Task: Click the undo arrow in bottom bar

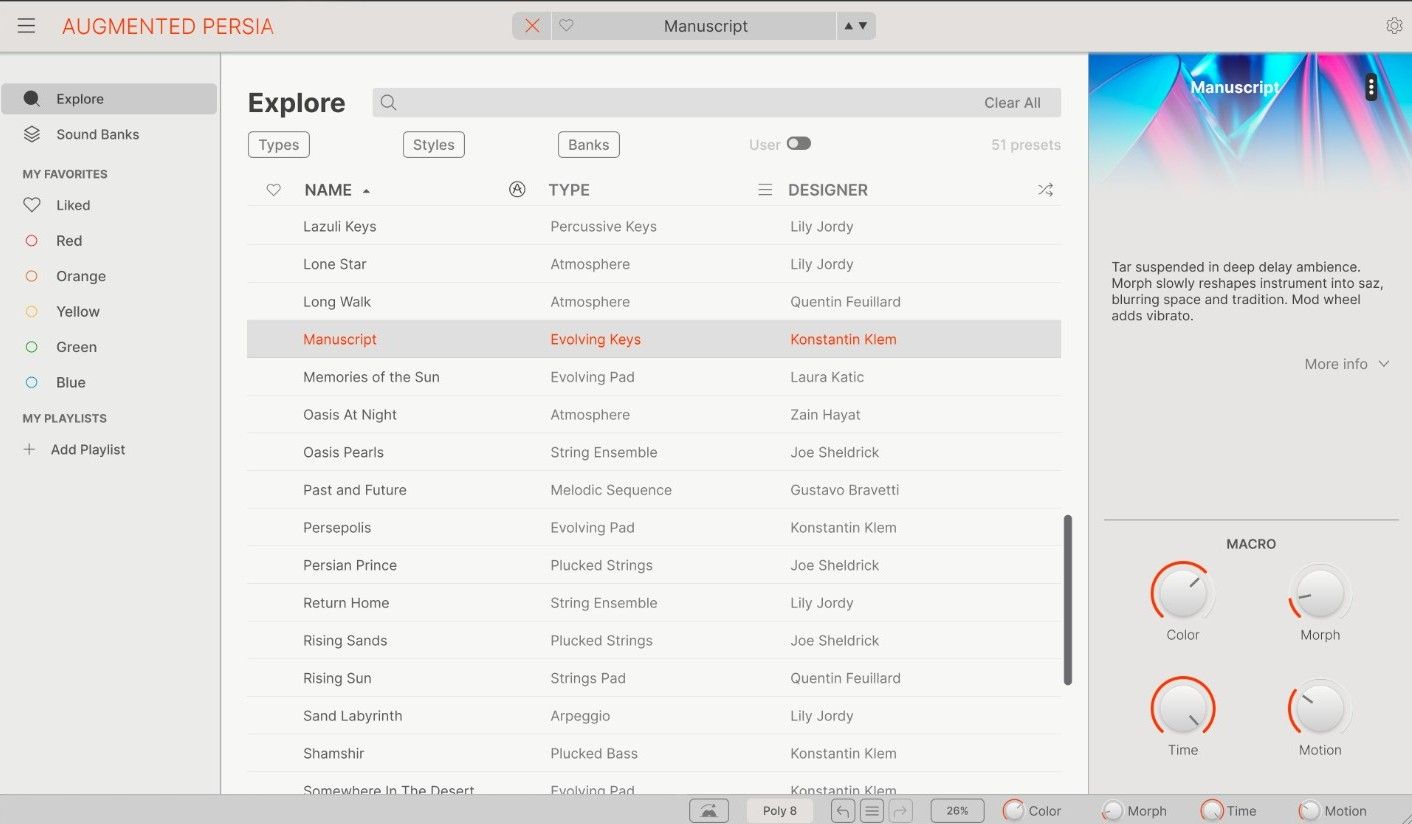Action: click(843, 811)
